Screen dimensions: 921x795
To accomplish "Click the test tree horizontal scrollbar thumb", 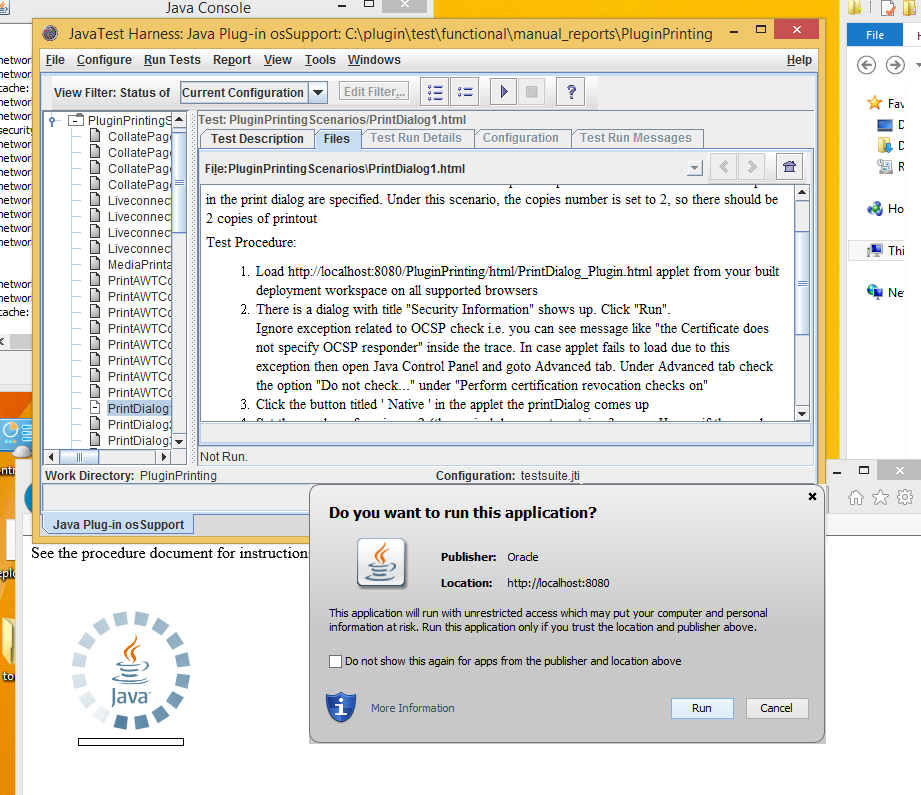I will point(79,457).
